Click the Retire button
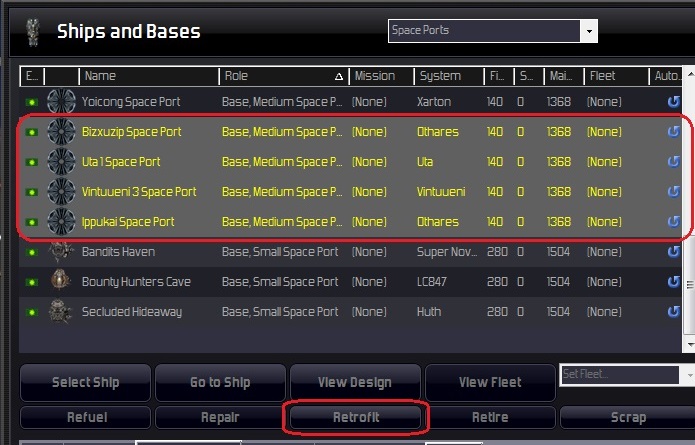The image size is (695, 445). click(x=490, y=418)
